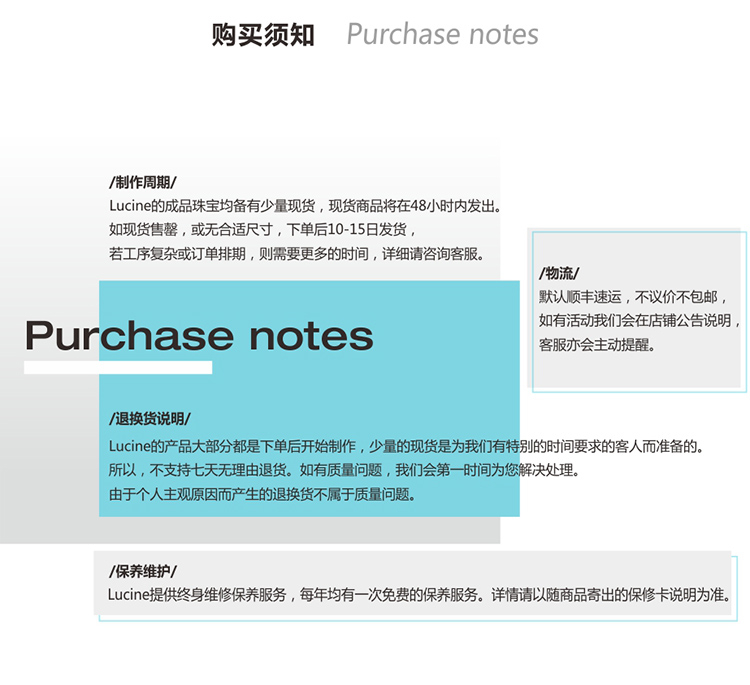Click the 默认顺丰速运 shipping line

click(x=628, y=297)
